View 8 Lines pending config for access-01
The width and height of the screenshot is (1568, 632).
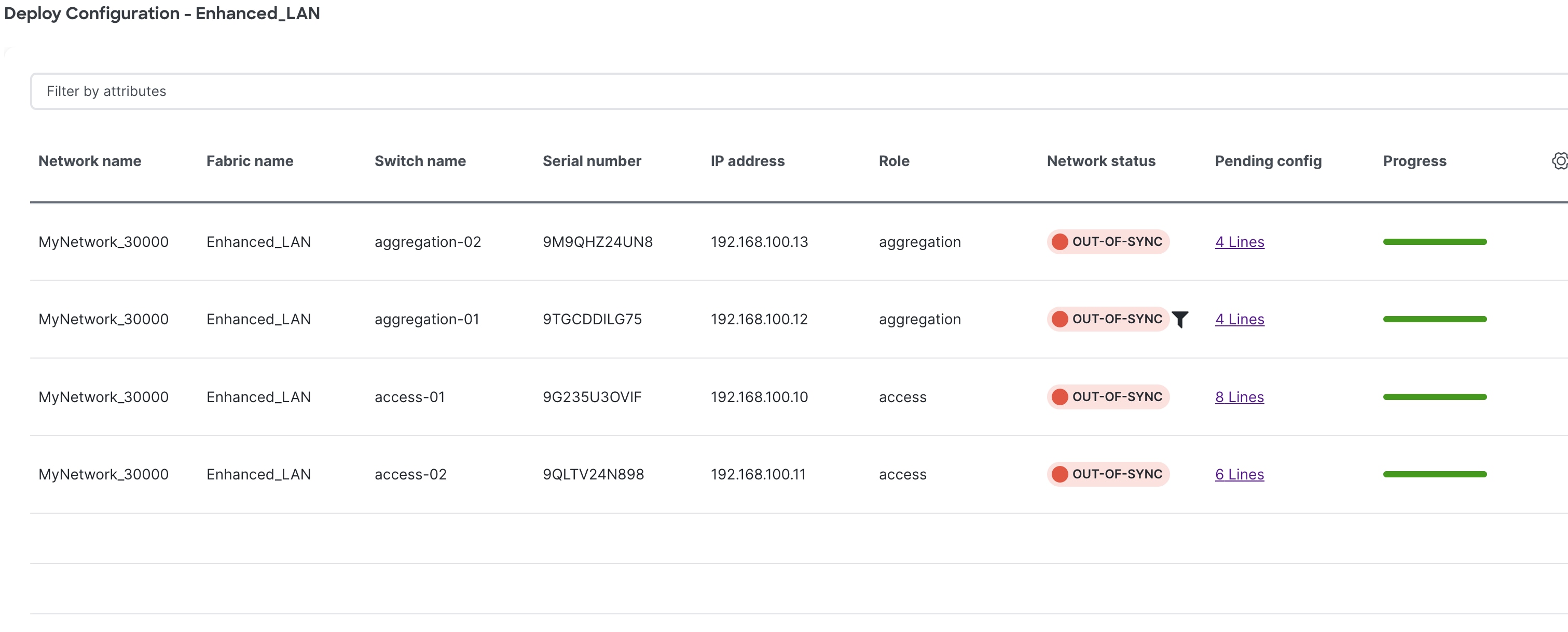click(1240, 397)
